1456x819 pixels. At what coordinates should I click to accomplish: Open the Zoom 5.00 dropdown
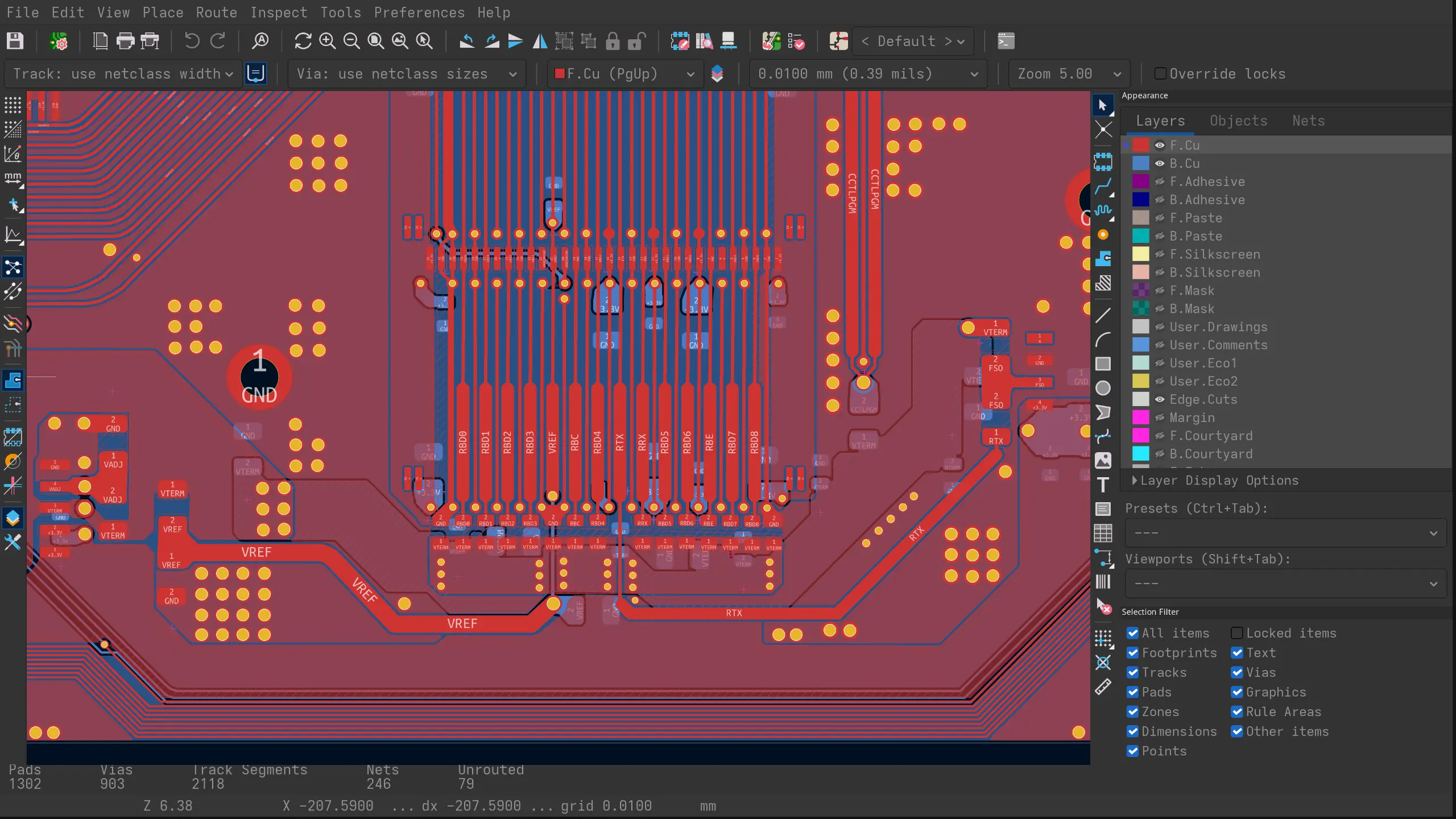1069,74
